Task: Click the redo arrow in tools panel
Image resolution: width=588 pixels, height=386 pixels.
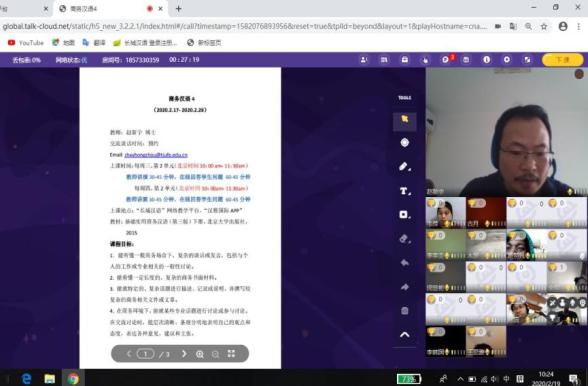Action: point(405,287)
